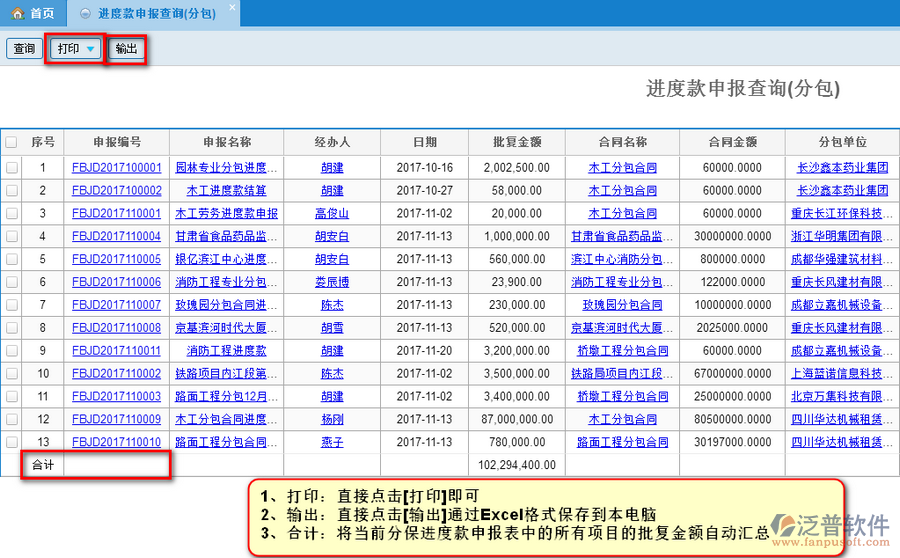This screenshot has height=558, width=900.
Task: Click the 批复金额 column header
Action: coord(517,142)
